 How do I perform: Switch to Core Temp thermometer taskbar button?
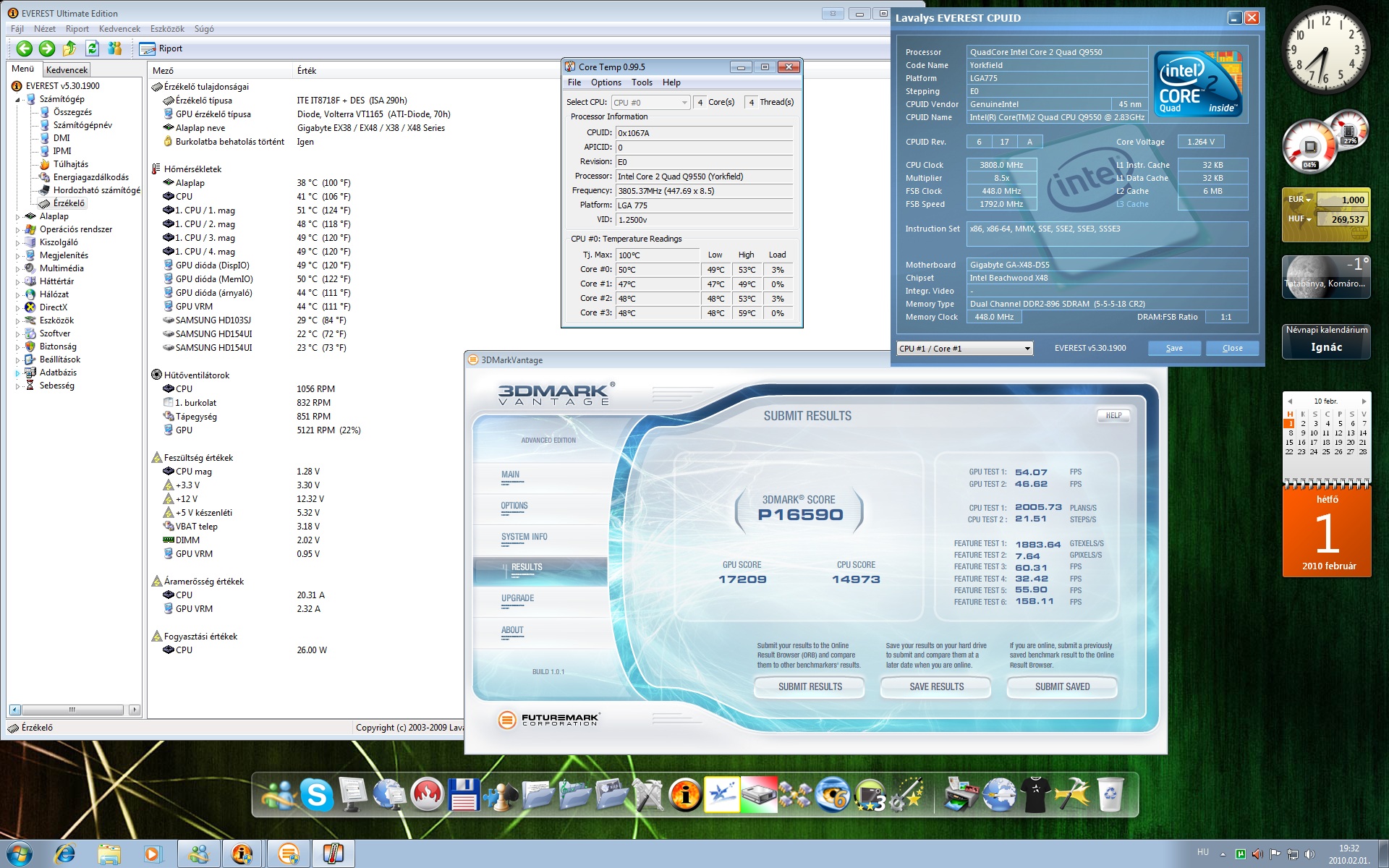[333, 854]
